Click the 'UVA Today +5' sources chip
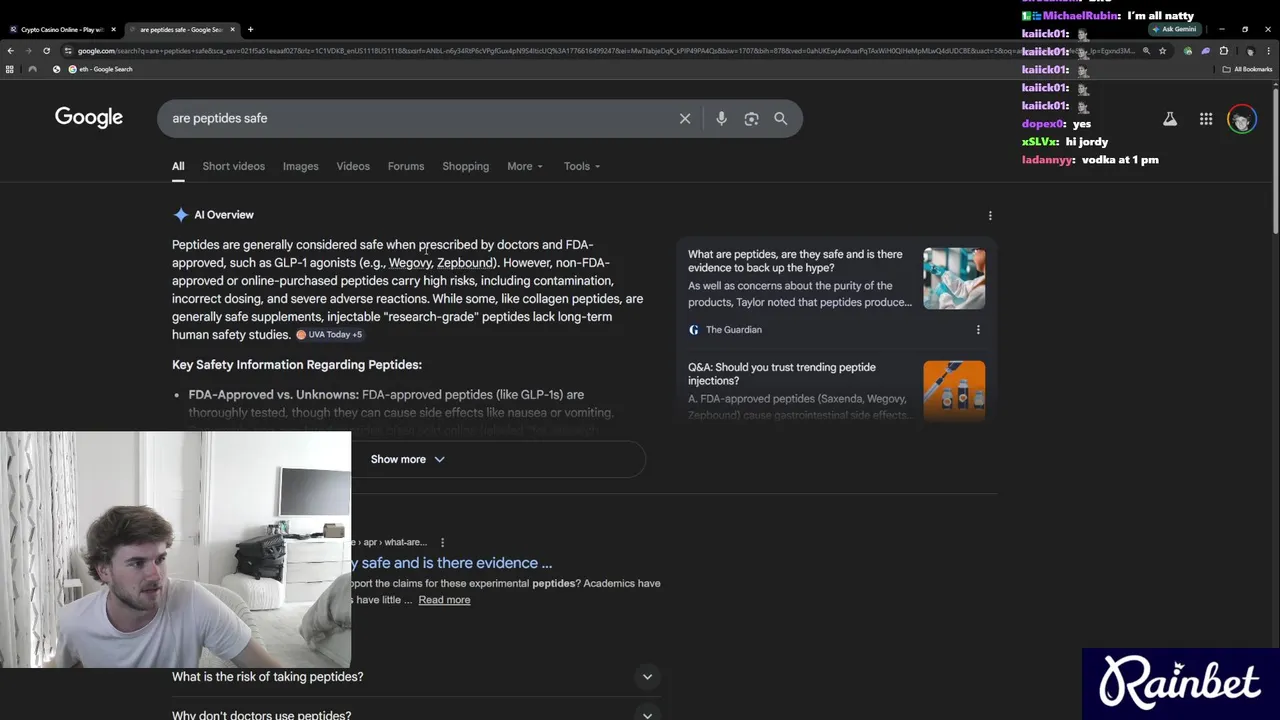Screen dimensions: 1280x720 330,335
